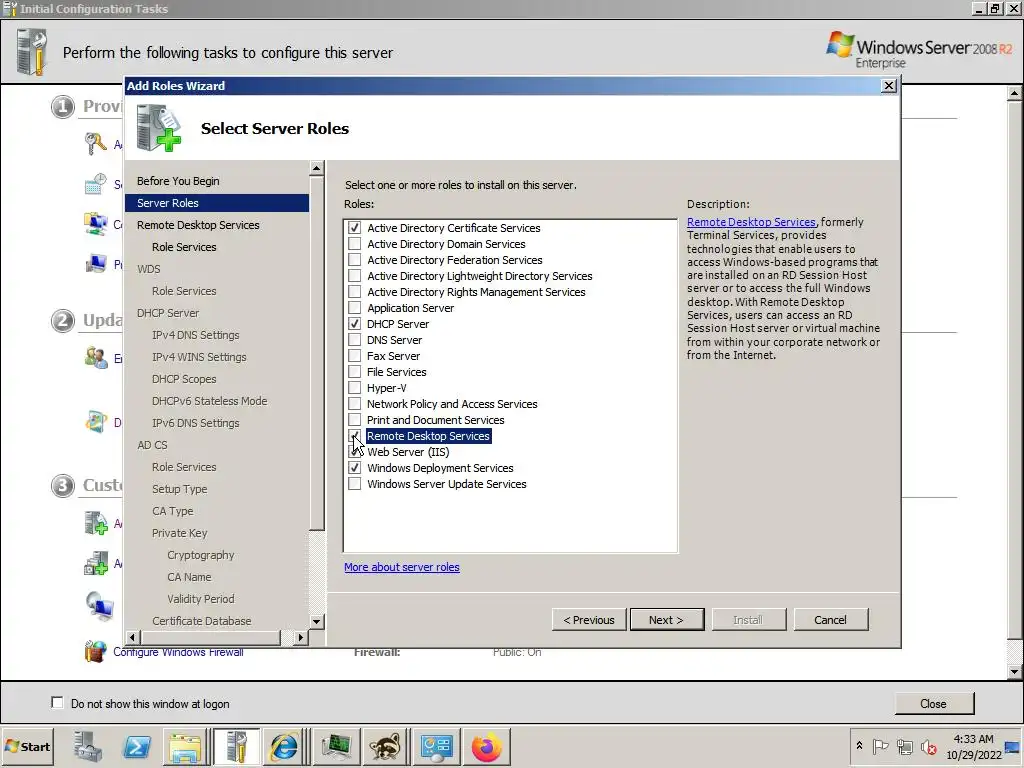
Task: Click the Configure Windows Firewall icon
Action: 95,650
